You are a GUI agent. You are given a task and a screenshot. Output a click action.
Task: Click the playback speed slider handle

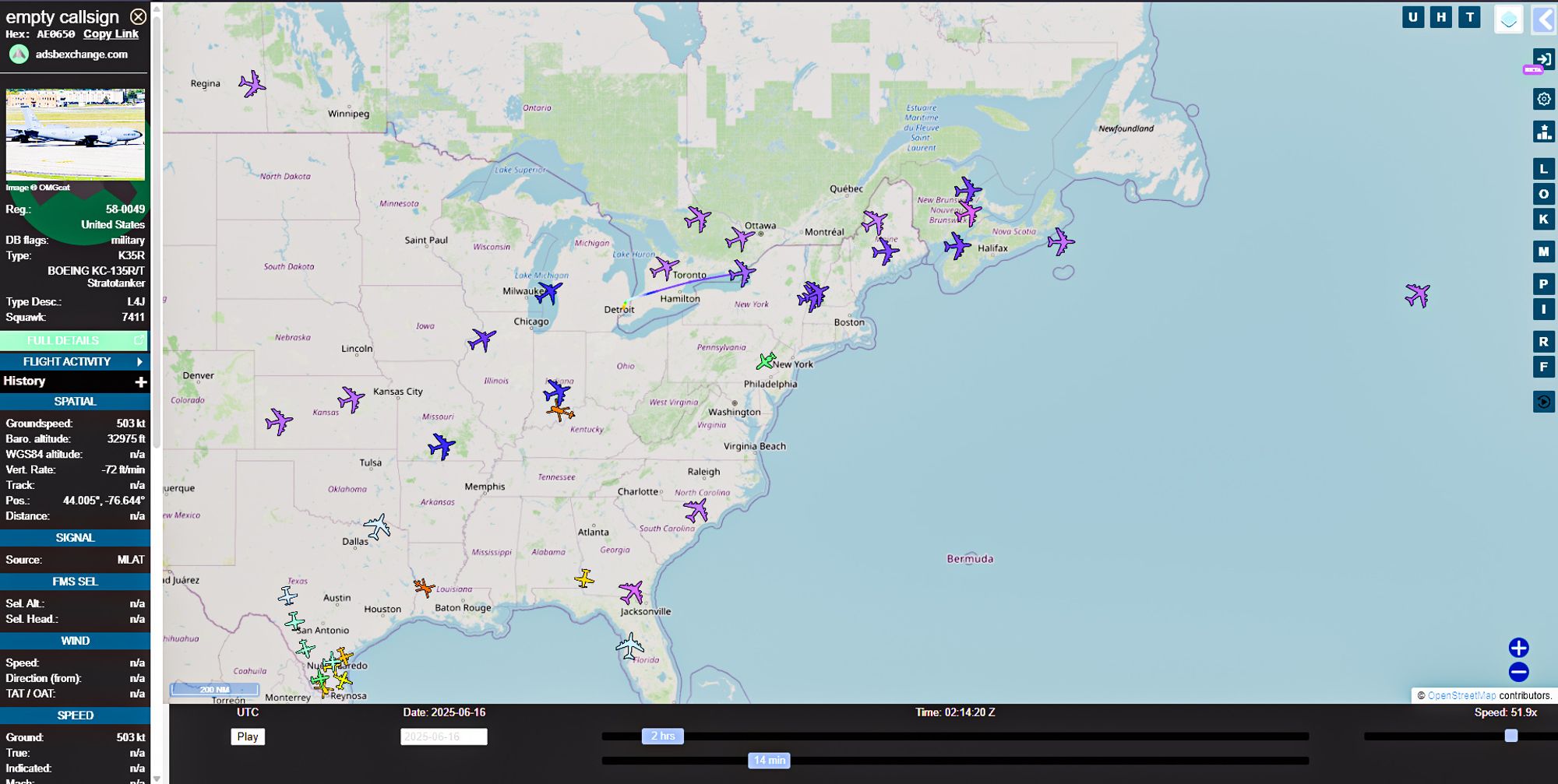(x=1511, y=736)
